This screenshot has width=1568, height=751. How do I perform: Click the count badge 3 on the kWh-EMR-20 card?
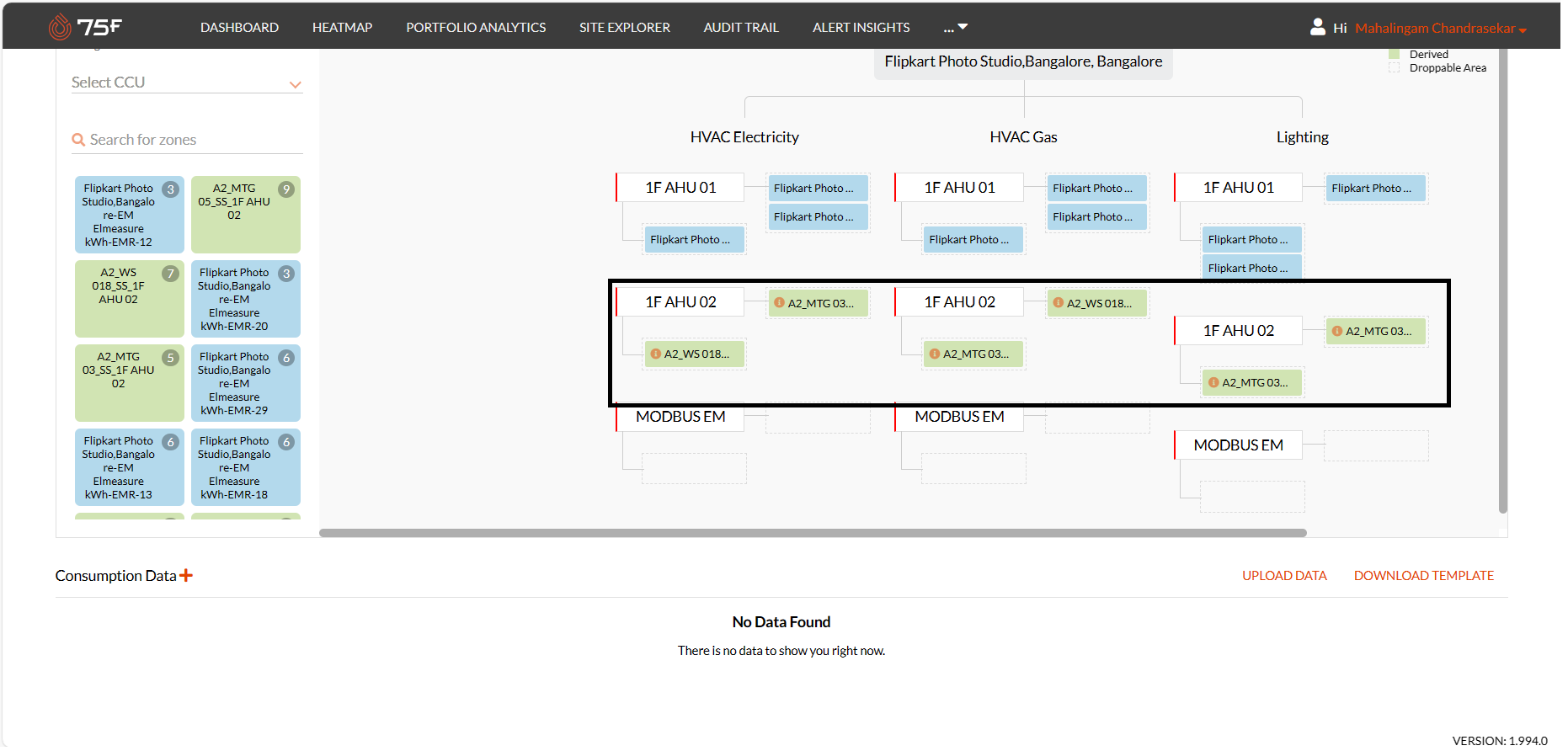[x=286, y=274]
